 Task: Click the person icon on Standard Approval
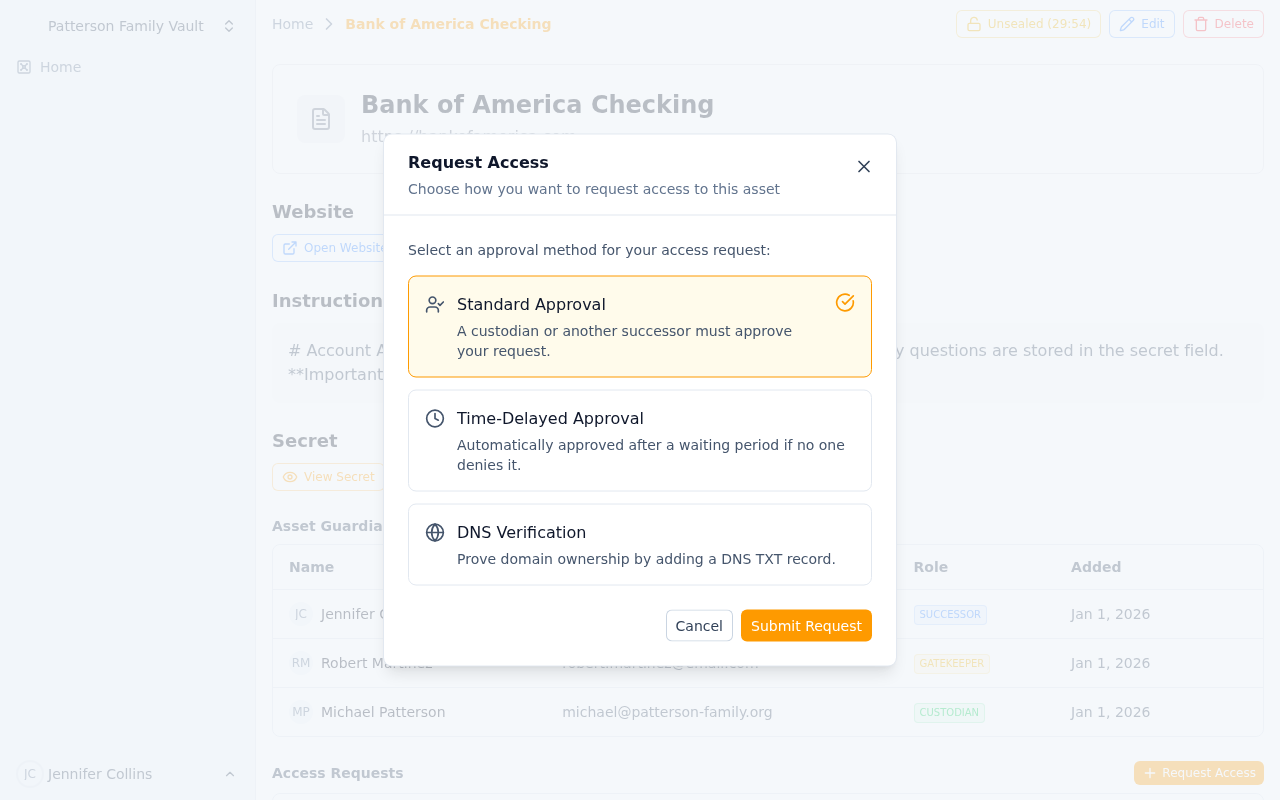point(434,303)
